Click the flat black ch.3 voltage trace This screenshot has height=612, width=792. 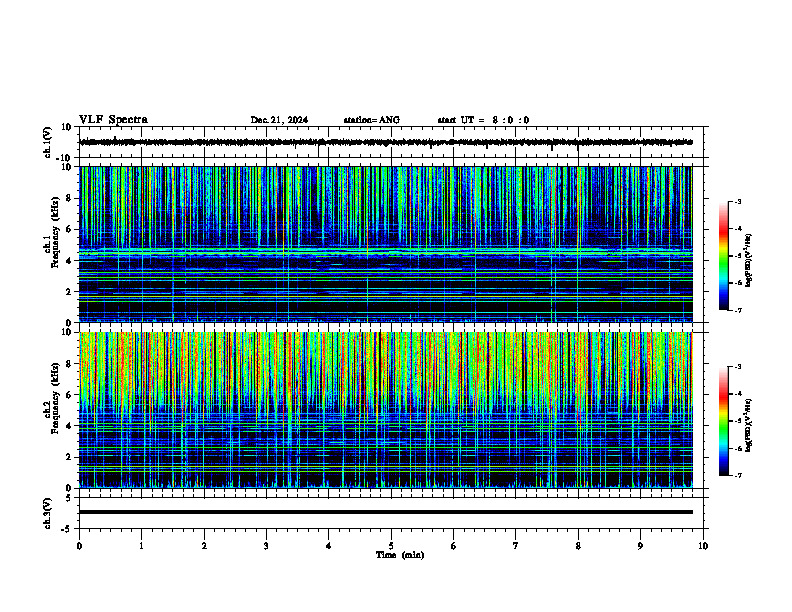386,512
